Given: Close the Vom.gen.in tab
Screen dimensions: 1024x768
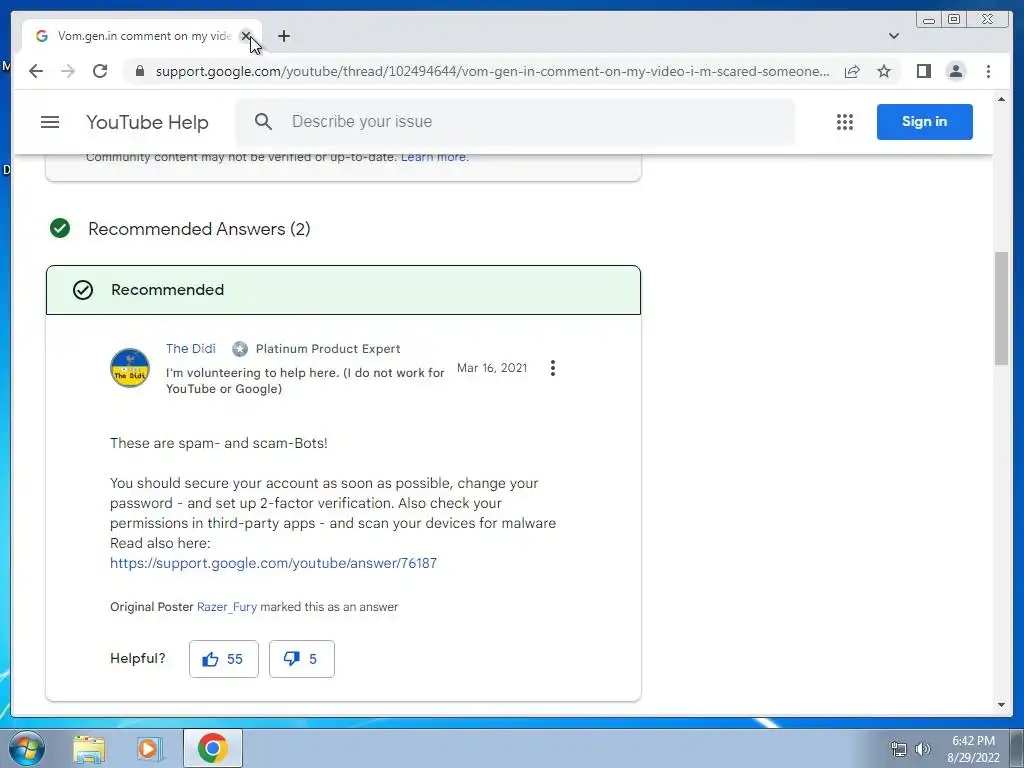Looking at the screenshot, I should tap(246, 36).
